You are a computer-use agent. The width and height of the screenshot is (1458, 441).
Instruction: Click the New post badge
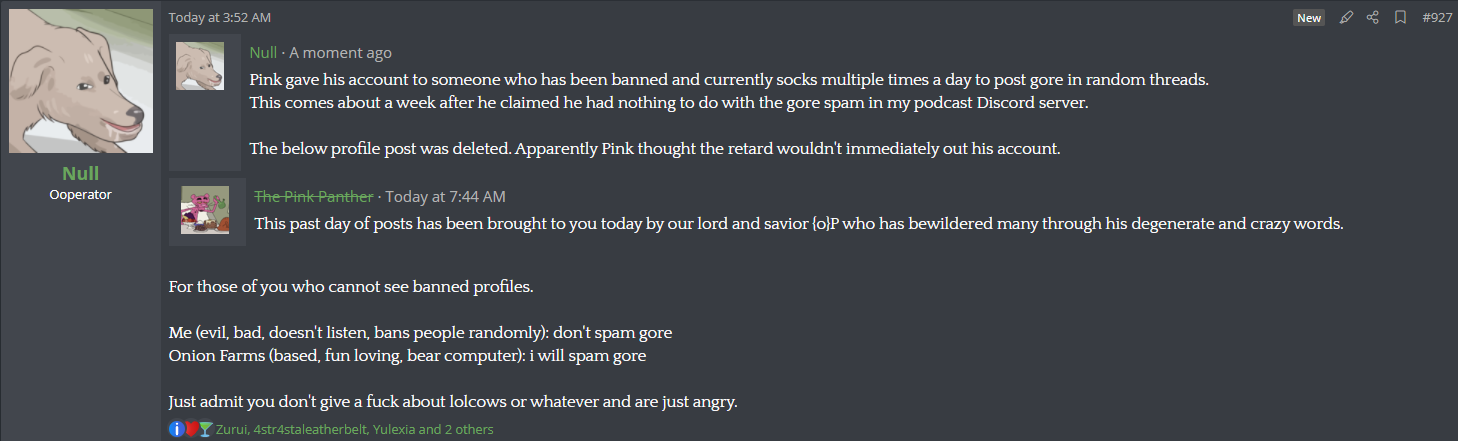pos(1309,18)
